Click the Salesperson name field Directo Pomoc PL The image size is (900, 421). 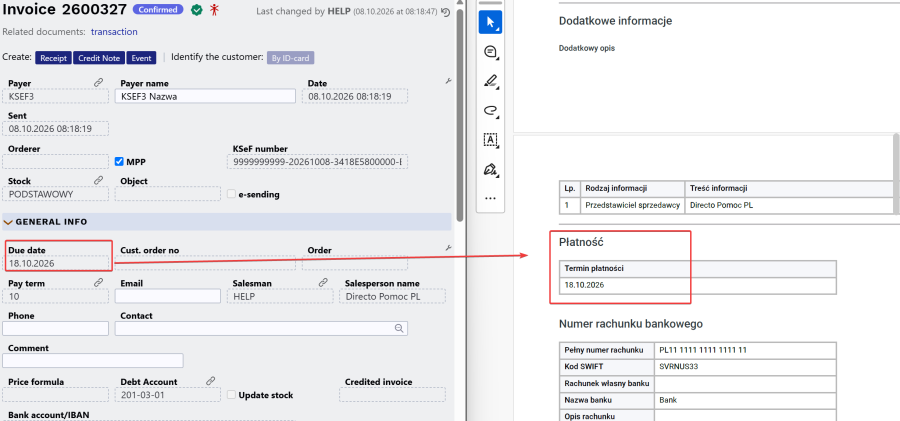[393, 296]
